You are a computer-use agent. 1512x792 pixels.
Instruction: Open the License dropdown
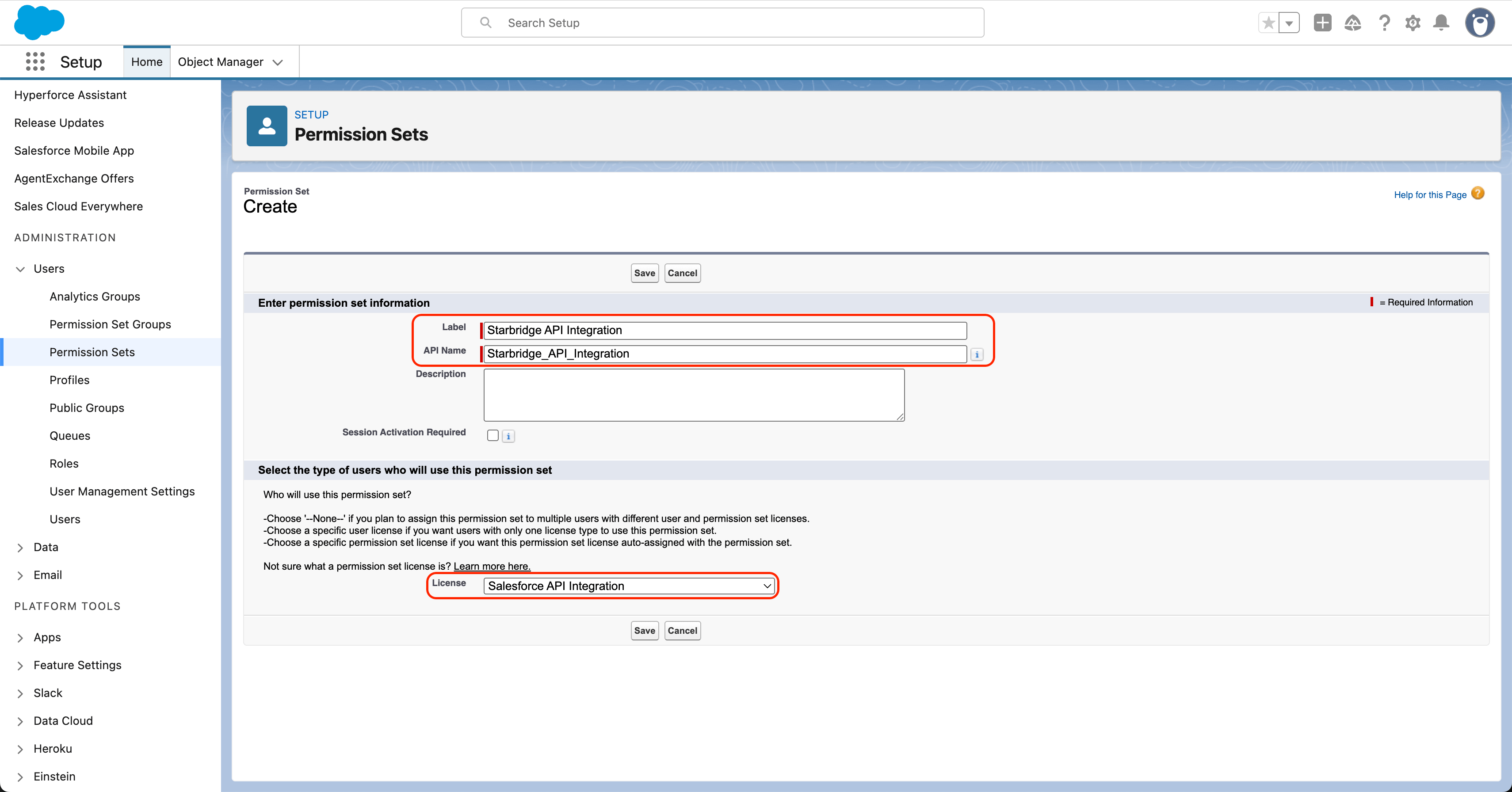tap(629, 586)
